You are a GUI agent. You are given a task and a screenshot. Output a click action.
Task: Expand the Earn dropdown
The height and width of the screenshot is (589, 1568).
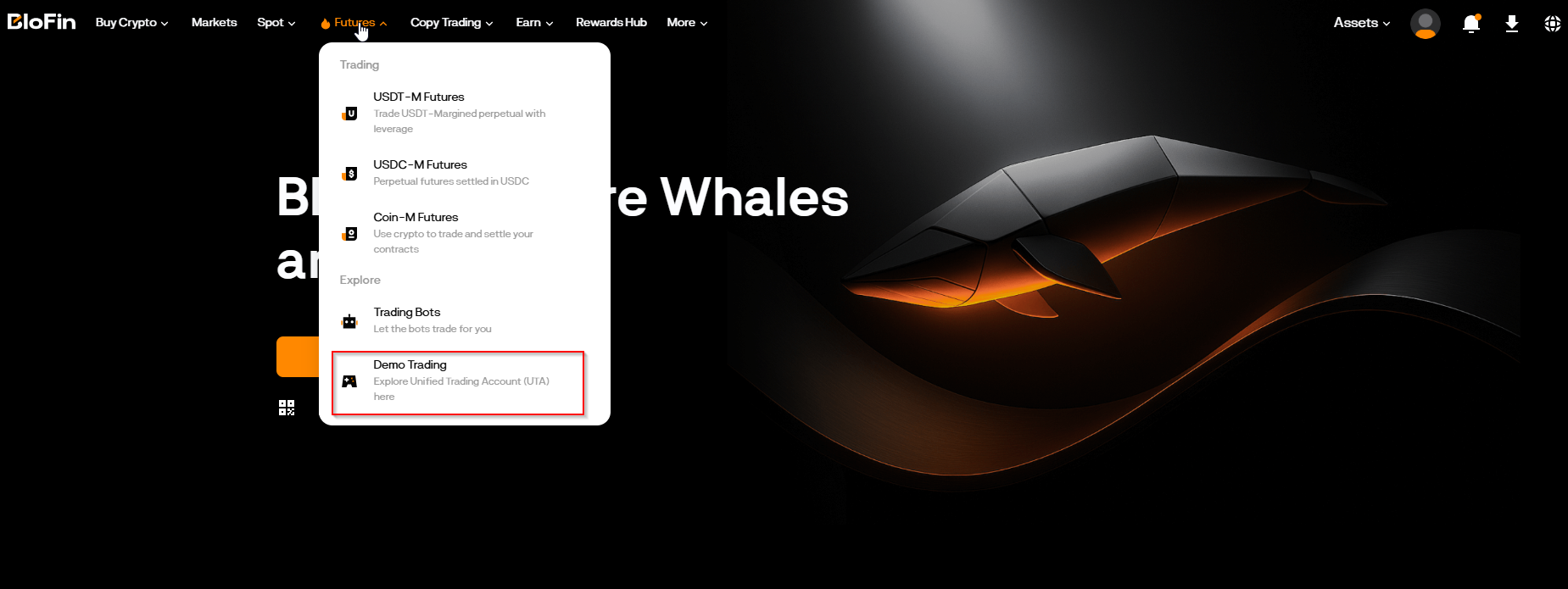click(x=534, y=23)
